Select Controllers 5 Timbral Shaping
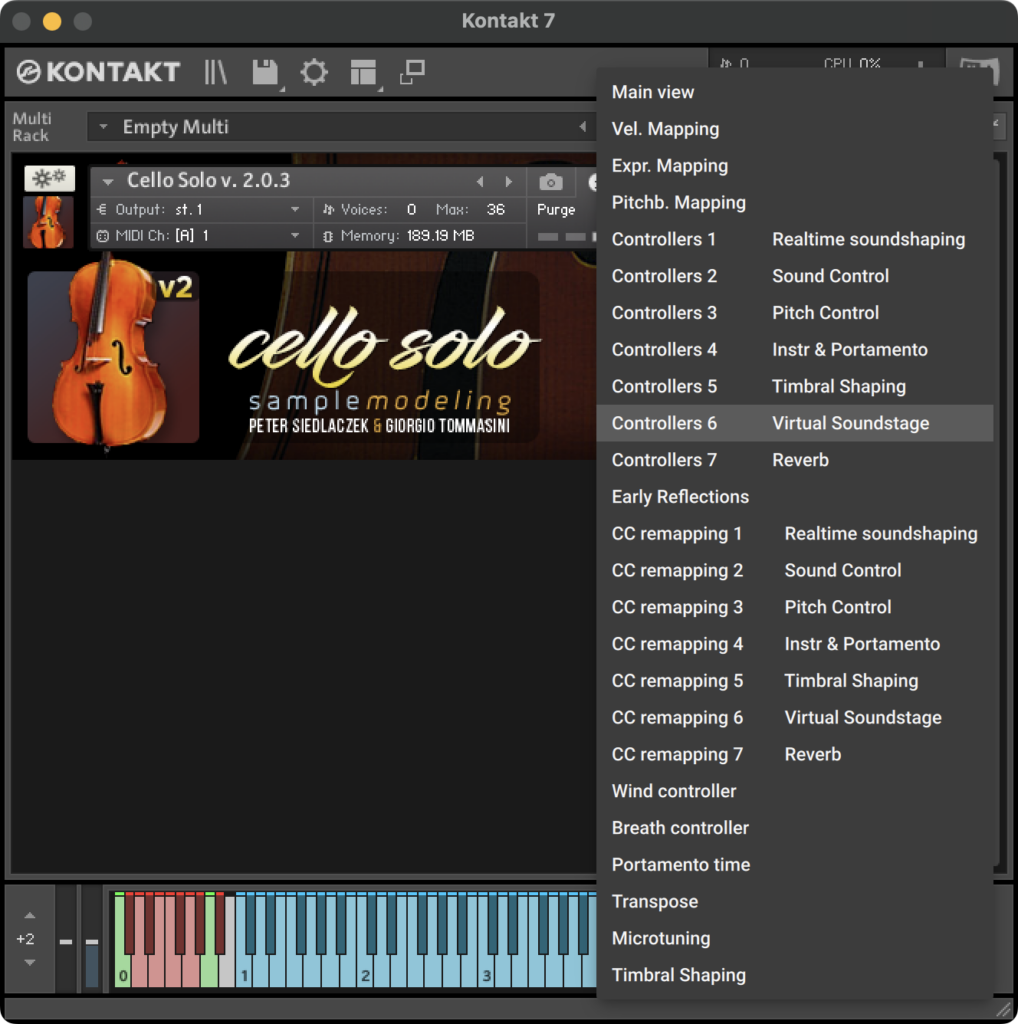 (x=795, y=387)
